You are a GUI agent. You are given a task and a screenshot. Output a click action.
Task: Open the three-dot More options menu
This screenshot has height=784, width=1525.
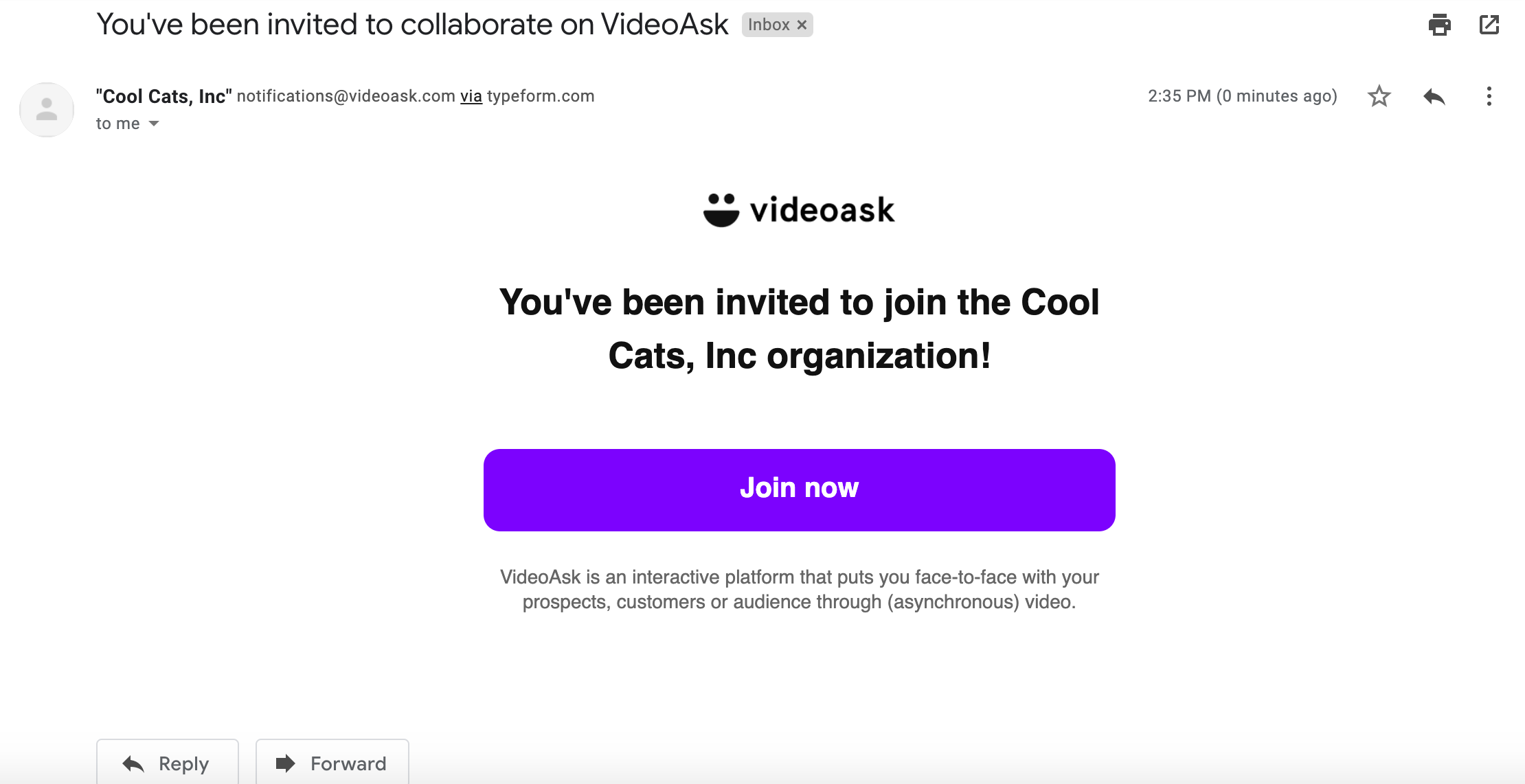(x=1489, y=96)
